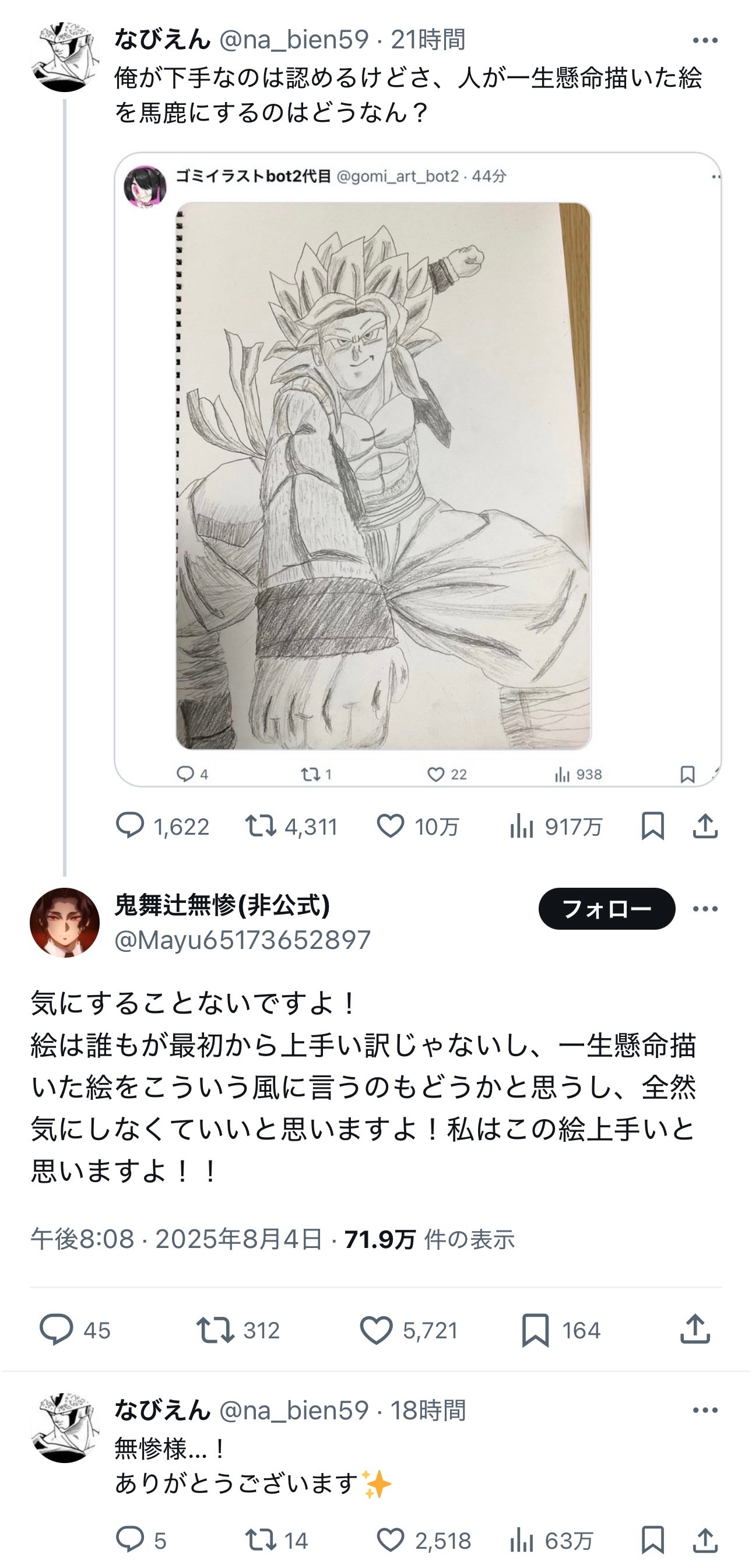Open the quoted Goku pencil drawing image
The image size is (752, 1568).
pos(384,476)
